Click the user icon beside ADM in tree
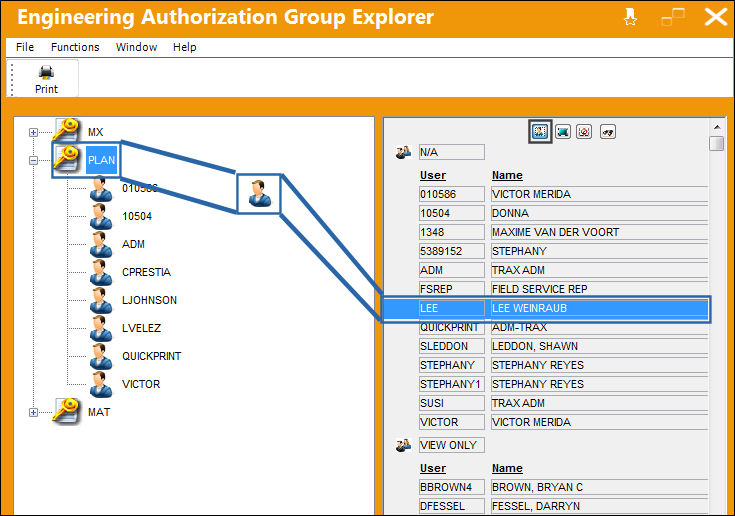735x516 pixels. tap(101, 244)
